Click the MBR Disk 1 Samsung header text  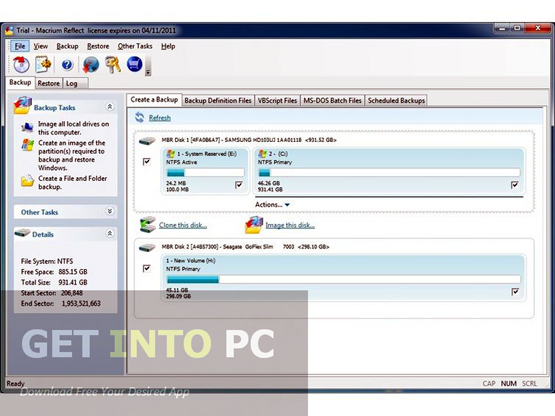tap(249, 140)
